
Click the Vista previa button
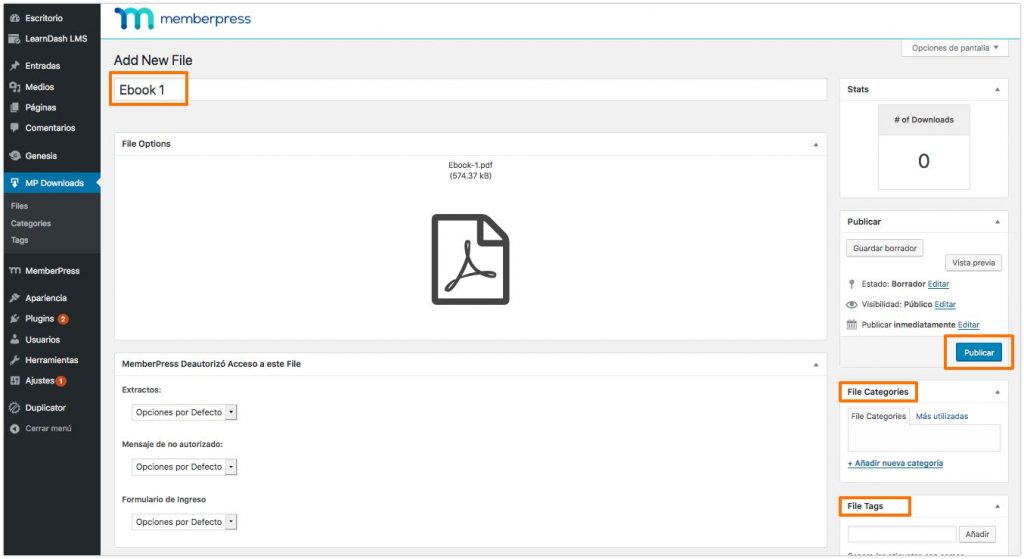[x=973, y=263]
